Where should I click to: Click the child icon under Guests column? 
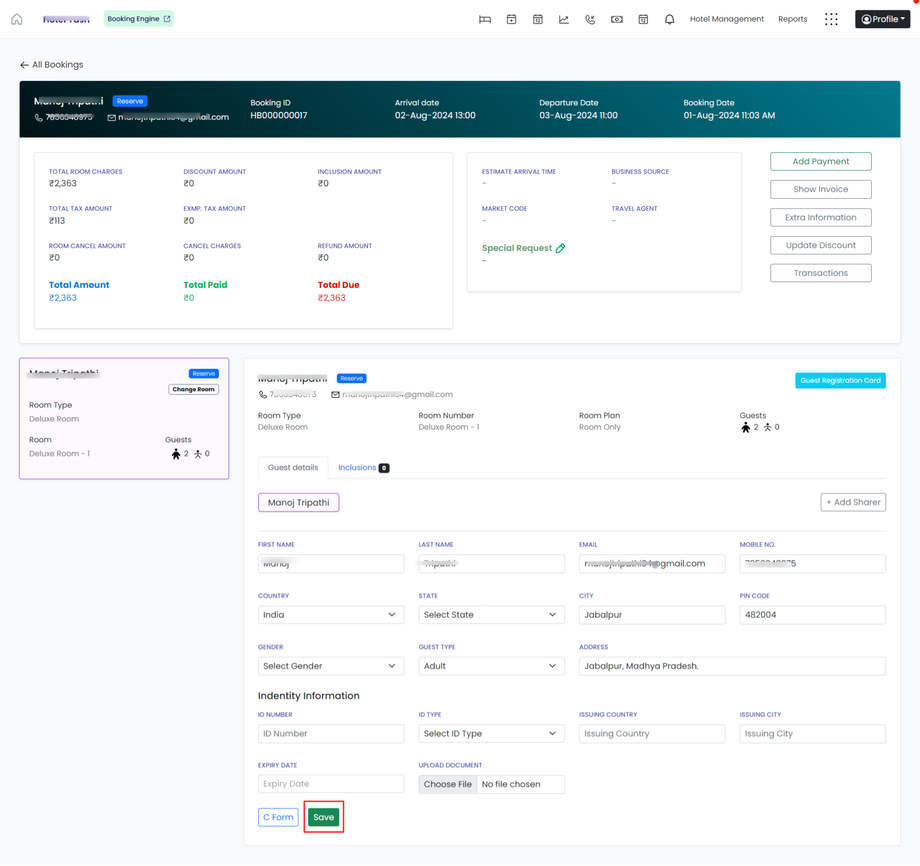tap(767, 428)
